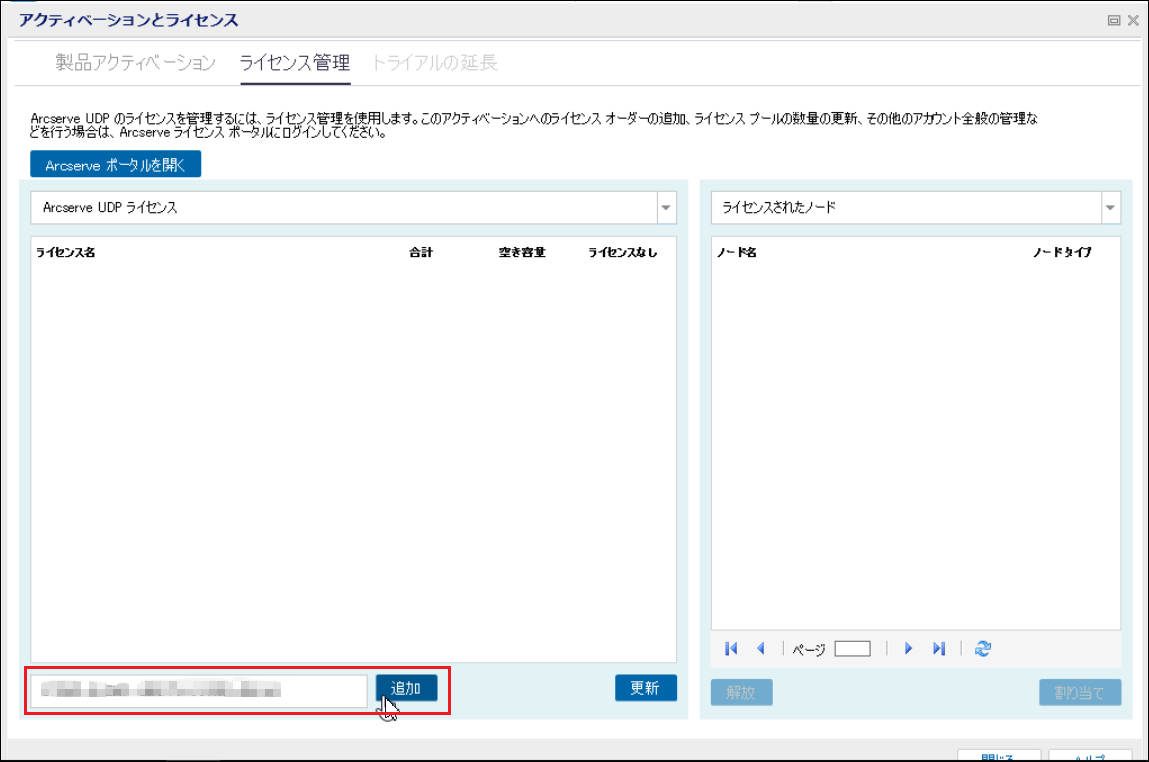Refresh the licensed node list
Viewport: 1149px width, 762px height.
point(982,649)
